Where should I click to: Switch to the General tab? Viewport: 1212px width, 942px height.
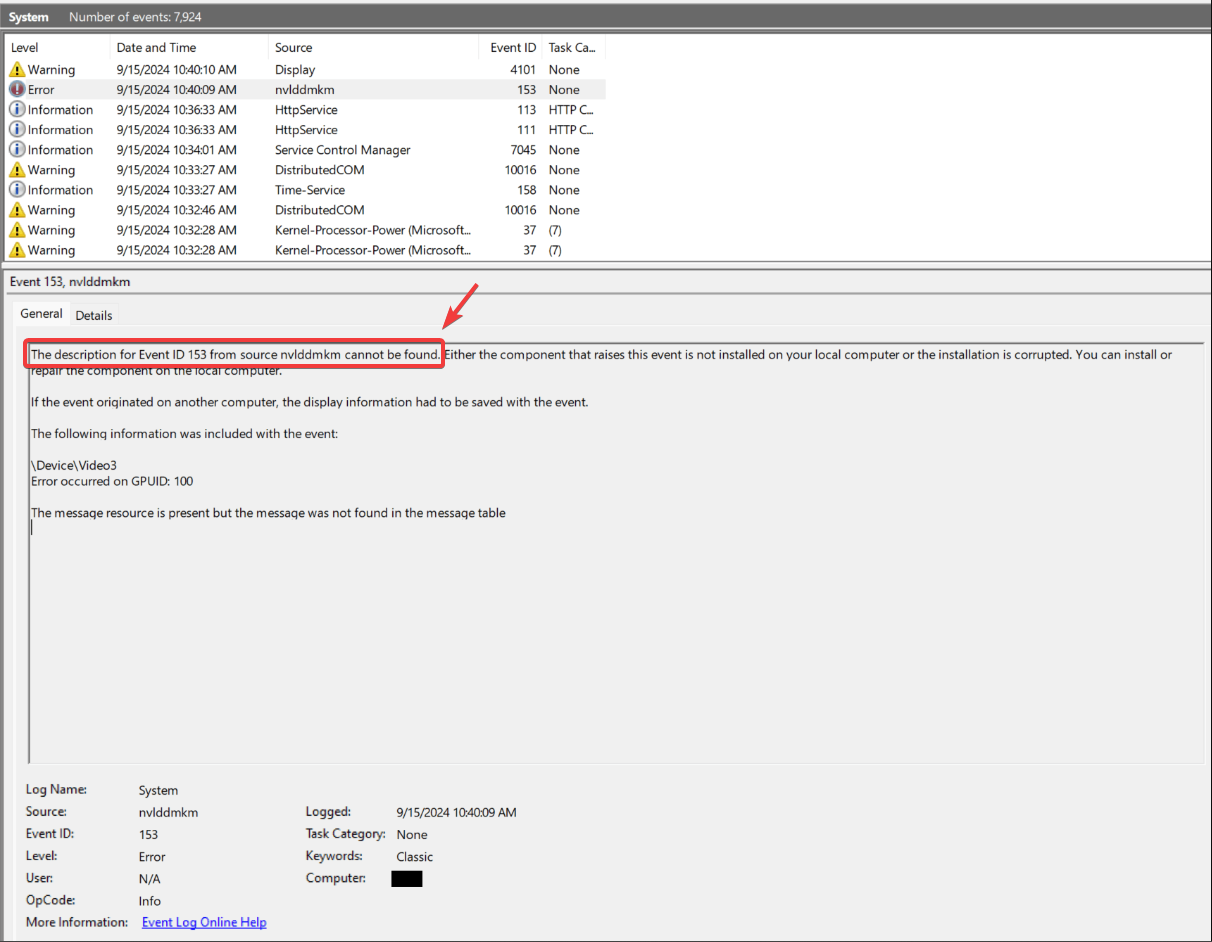pos(42,314)
